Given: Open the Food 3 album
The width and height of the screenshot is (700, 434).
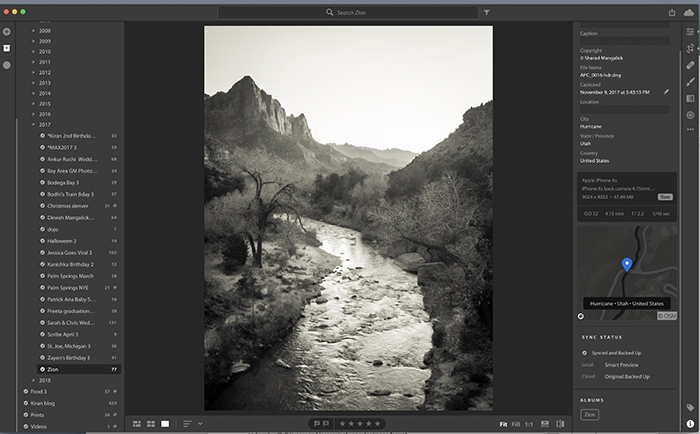Looking at the screenshot, I should [x=70, y=392].
